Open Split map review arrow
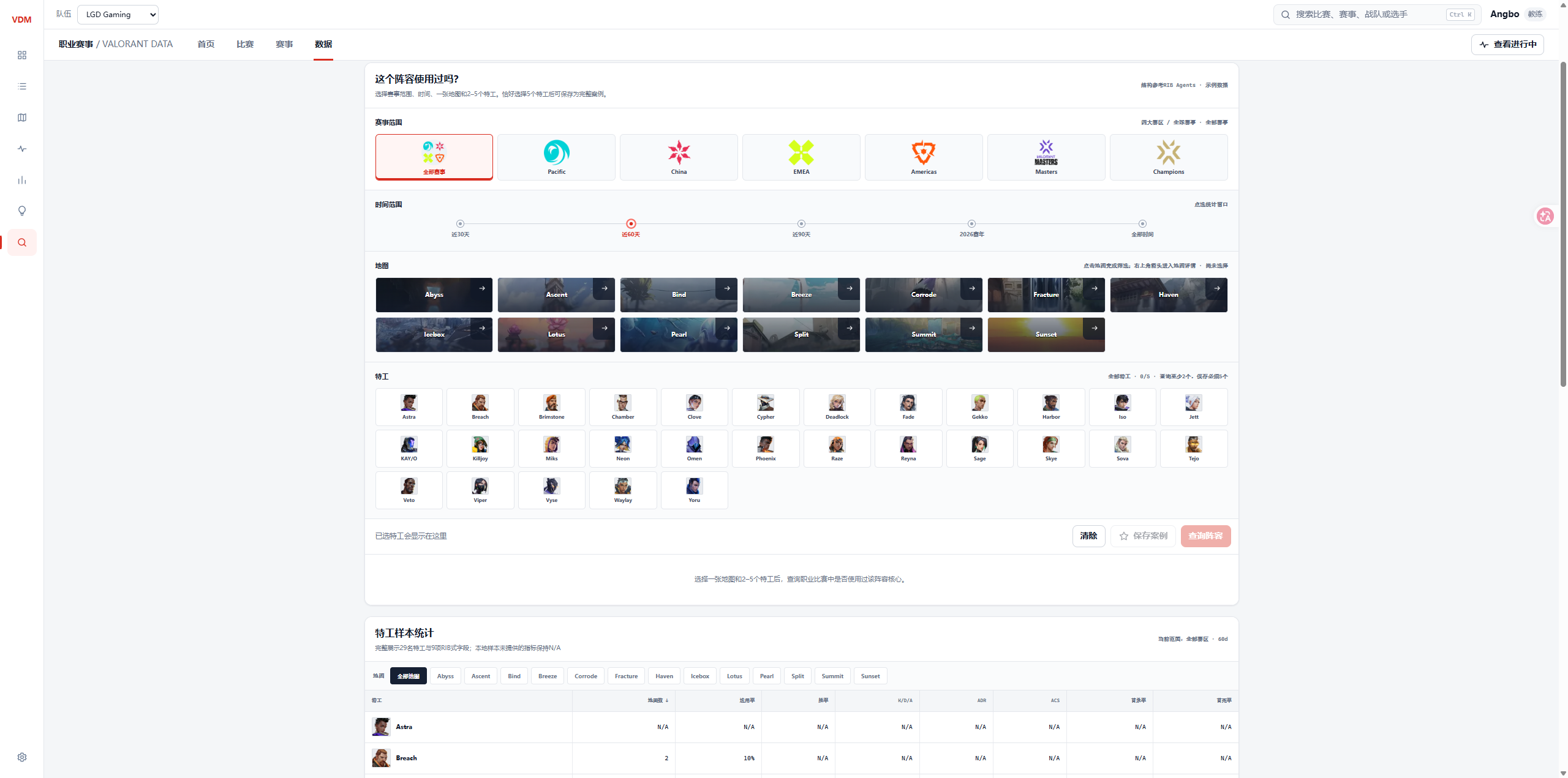 [x=850, y=328]
